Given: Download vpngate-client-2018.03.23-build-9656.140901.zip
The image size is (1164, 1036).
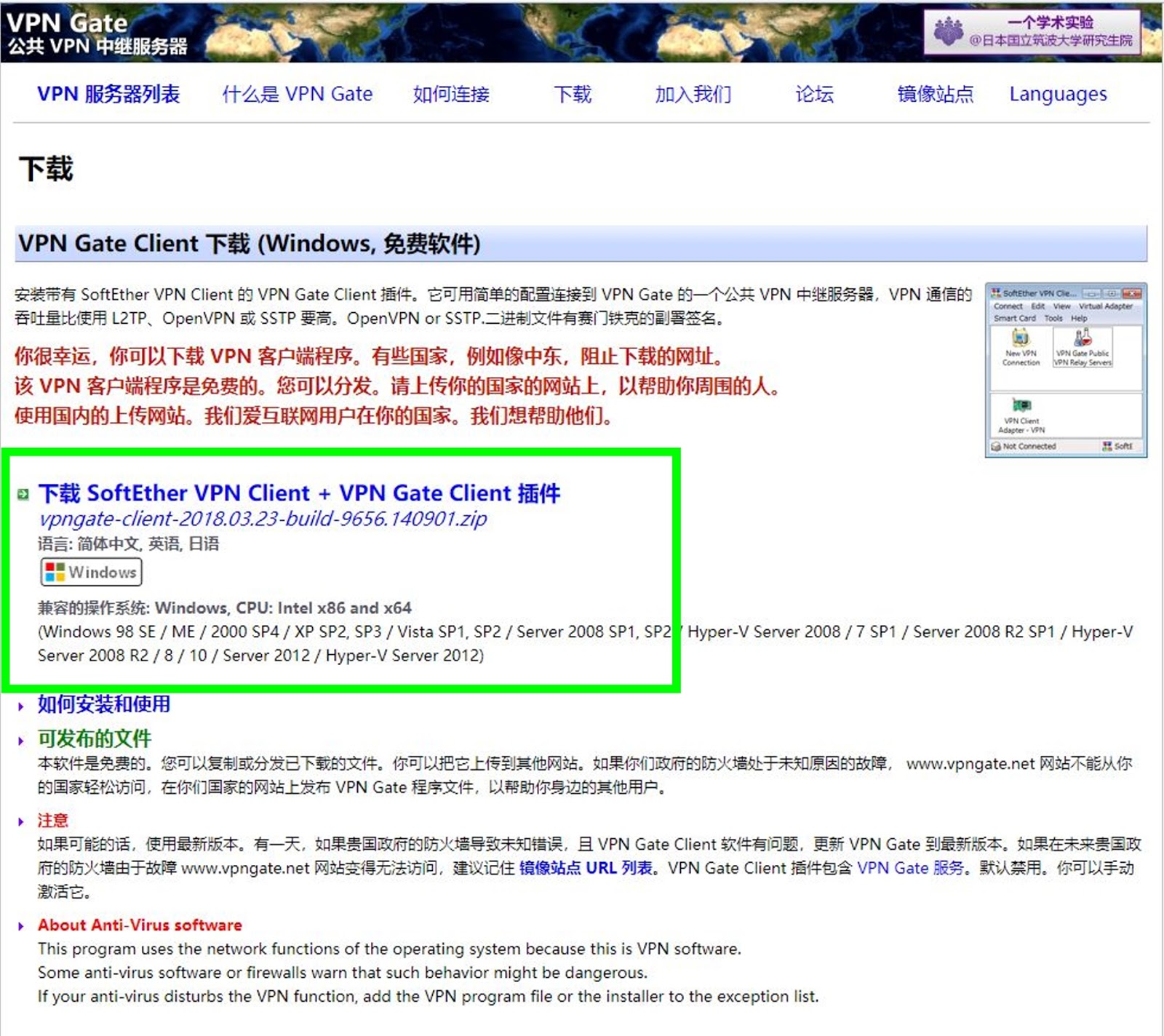Looking at the screenshot, I should click(263, 519).
